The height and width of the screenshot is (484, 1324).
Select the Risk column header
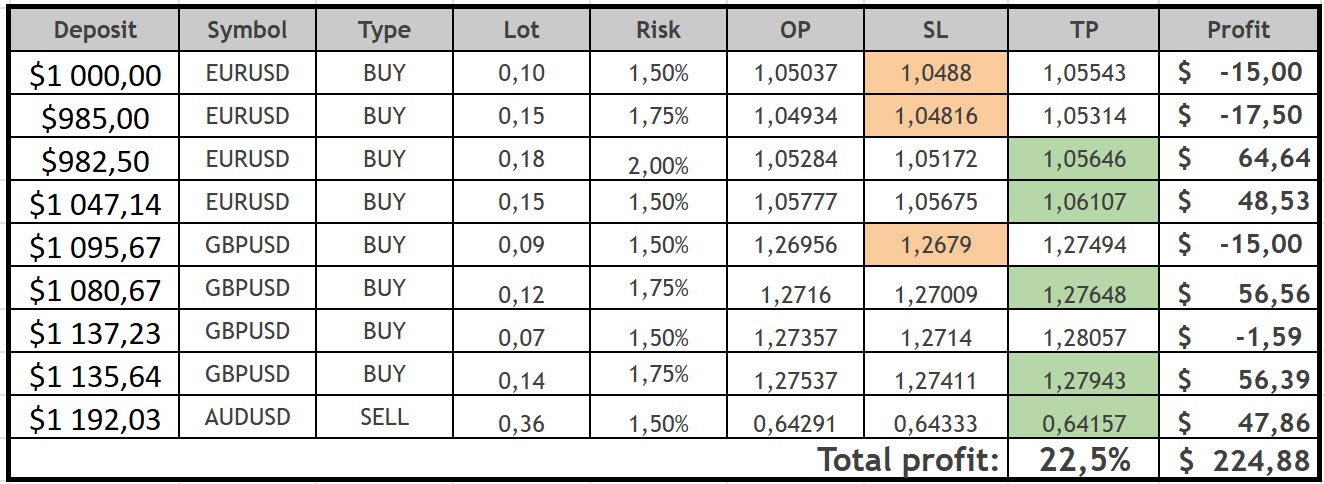pos(658,30)
